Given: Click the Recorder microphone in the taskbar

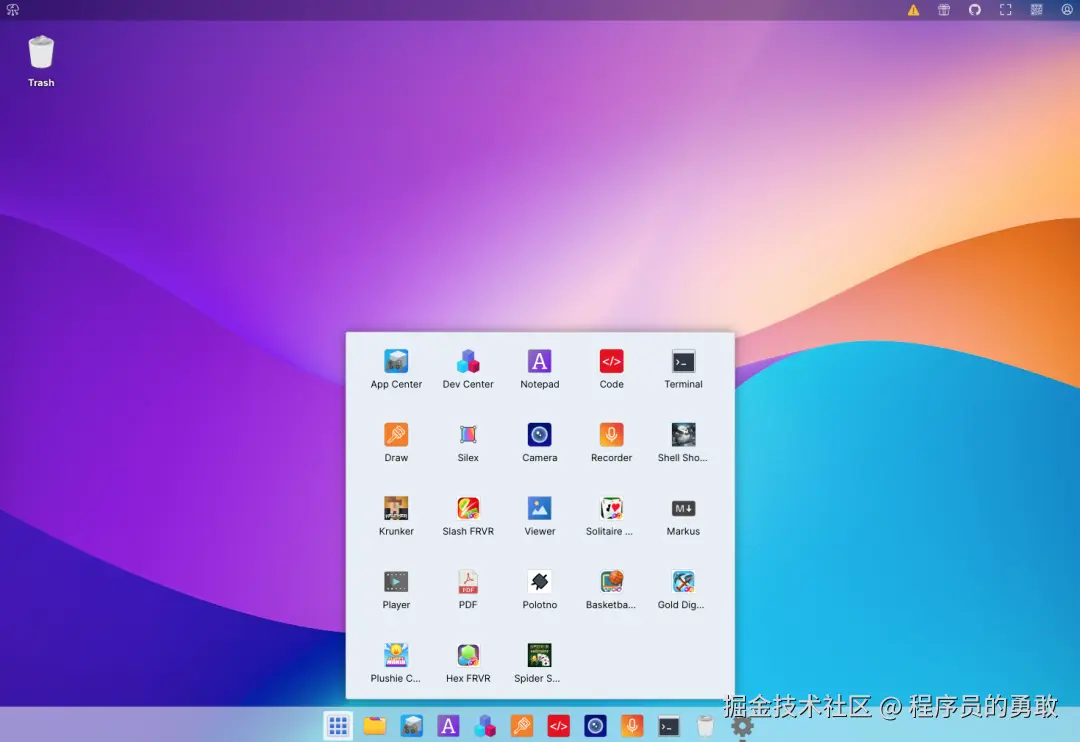Looking at the screenshot, I should pyautogui.click(x=632, y=725).
